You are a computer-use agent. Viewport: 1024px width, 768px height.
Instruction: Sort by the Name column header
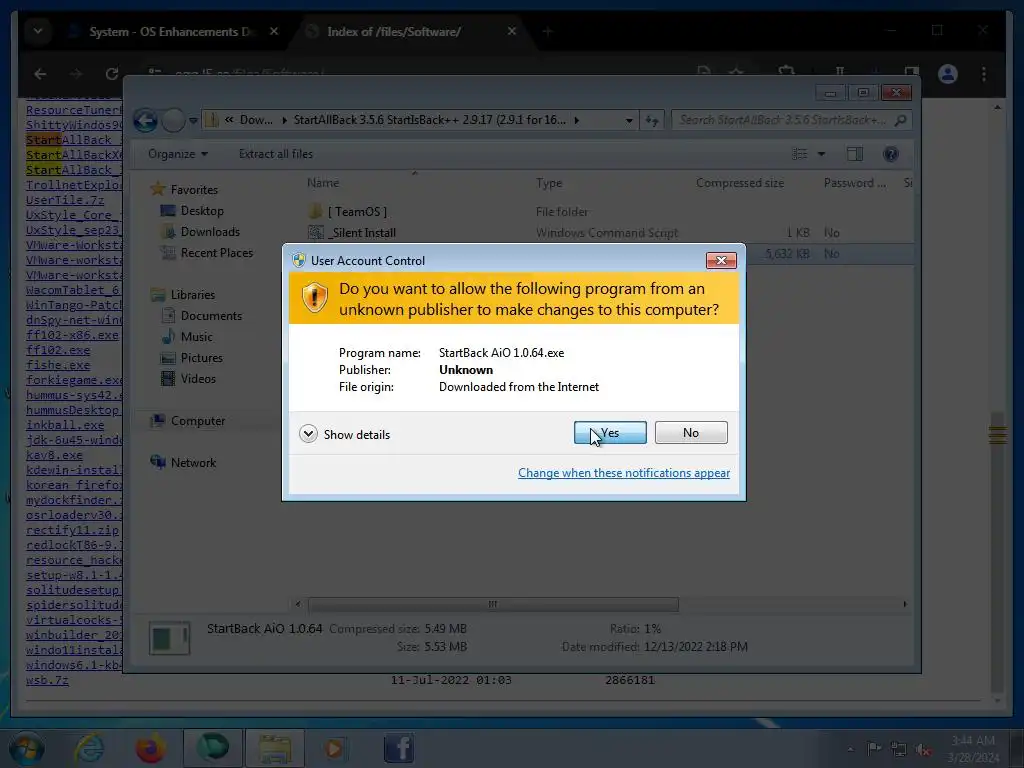point(323,183)
